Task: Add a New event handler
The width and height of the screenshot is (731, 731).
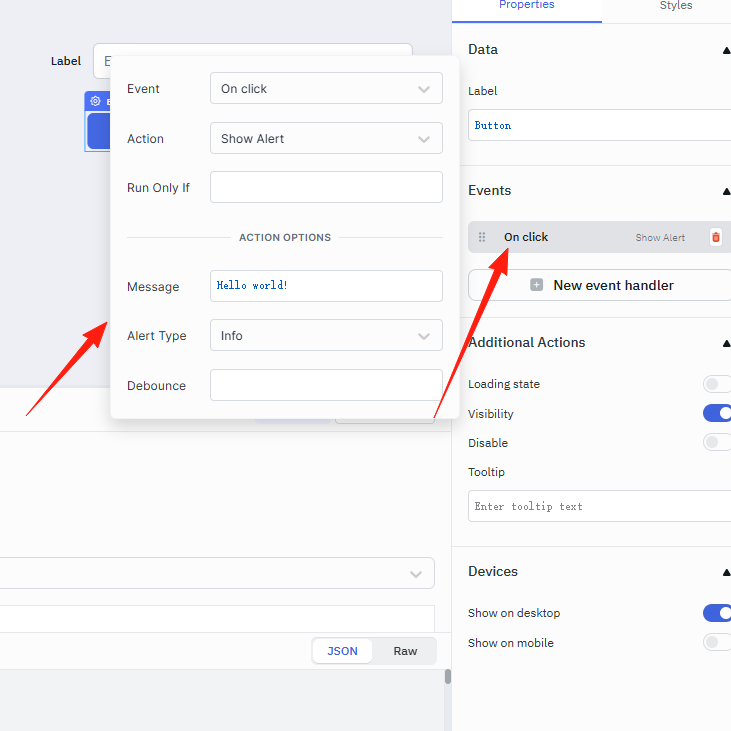Action: coord(600,285)
